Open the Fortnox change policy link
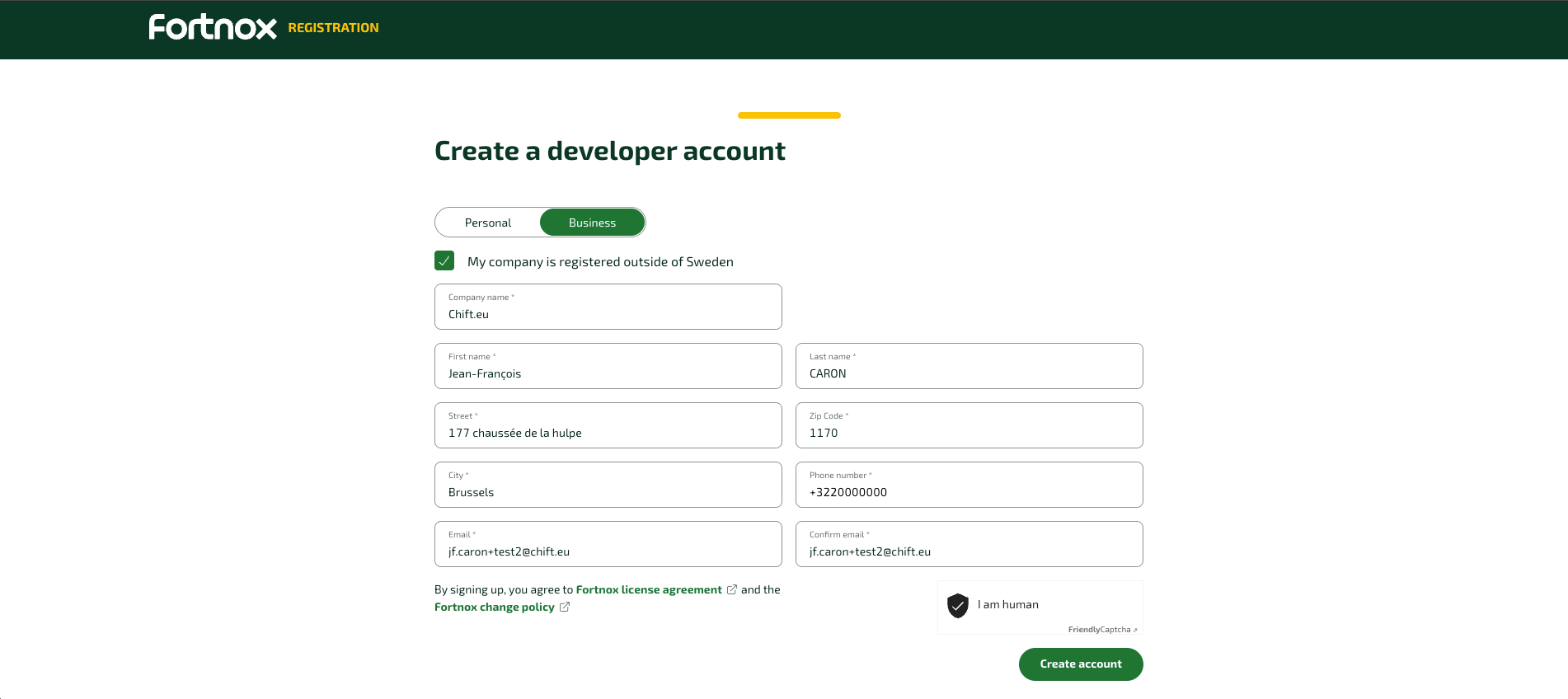The height and width of the screenshot is (699, 1568). [x=495, y=607]
